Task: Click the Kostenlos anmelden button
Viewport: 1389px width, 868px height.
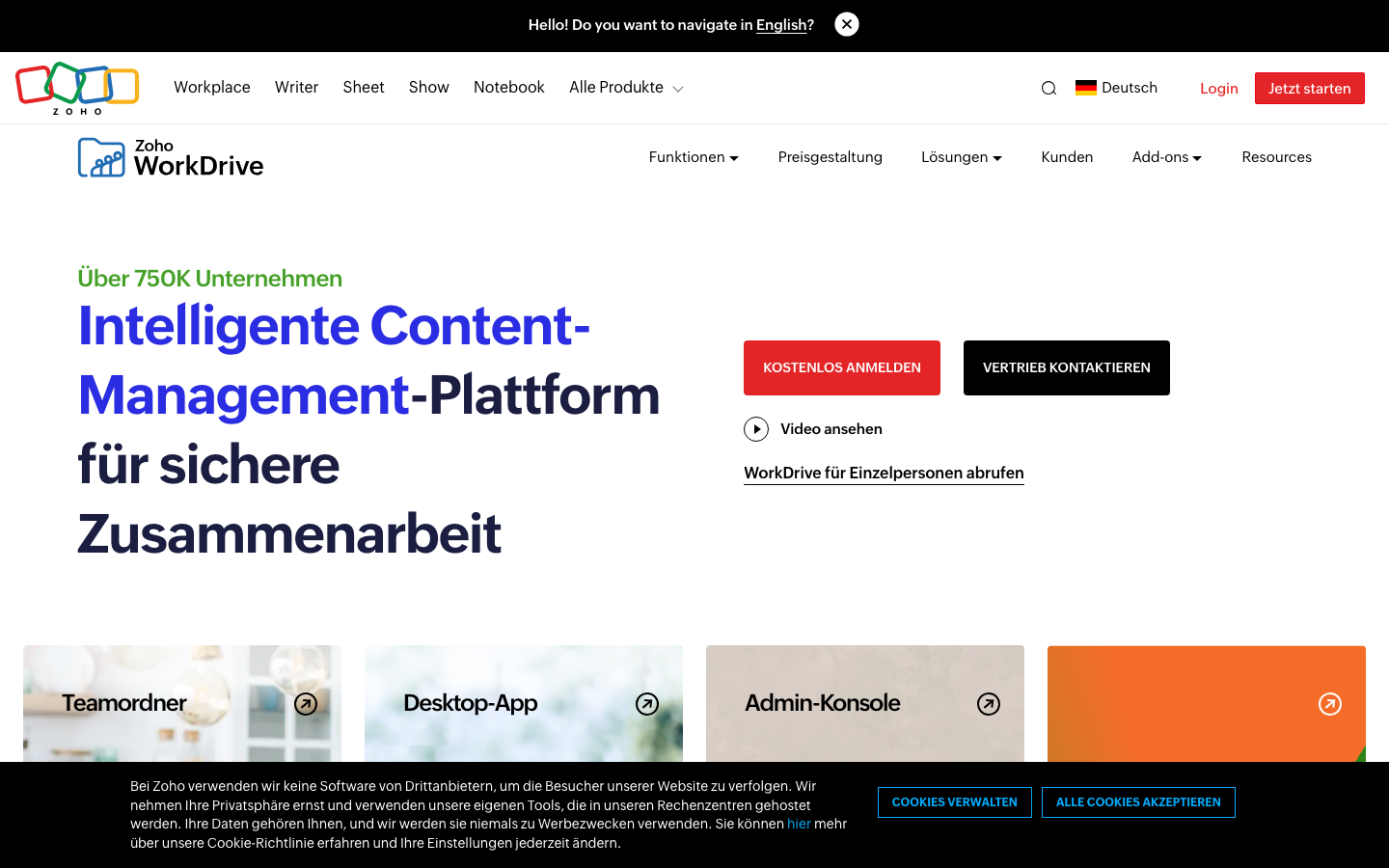Action: 842,367
